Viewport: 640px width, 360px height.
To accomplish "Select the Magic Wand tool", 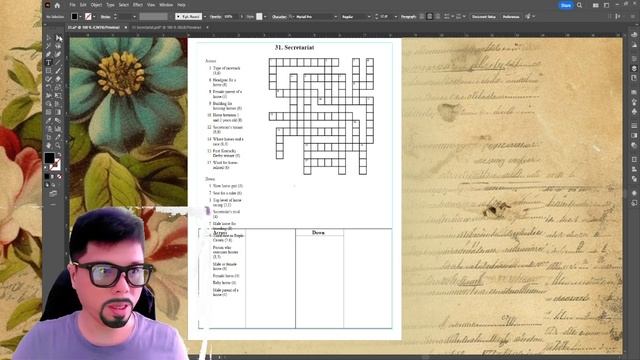I will [x=49, y=46].
